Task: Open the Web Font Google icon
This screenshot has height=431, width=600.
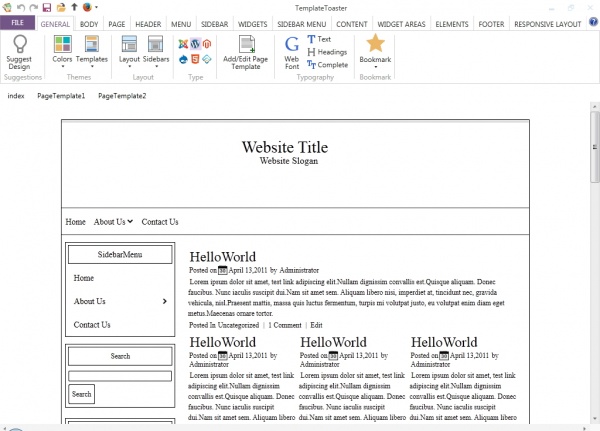Action: point(292,44)
